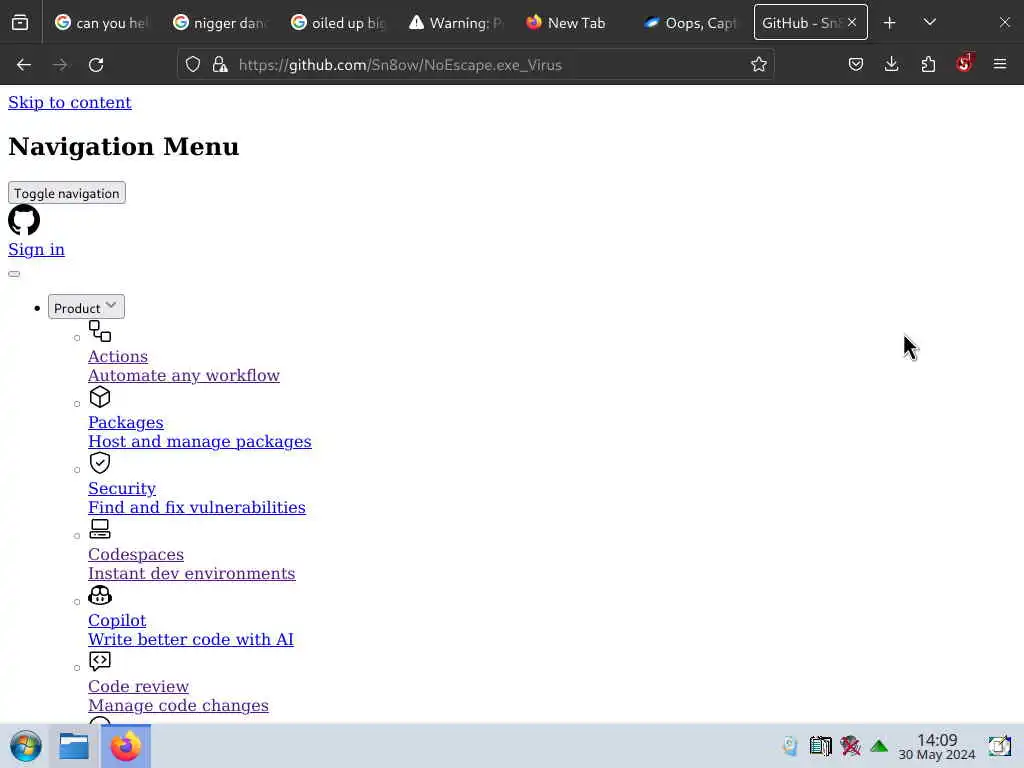Switch to the 'Oops, Capt' tab

click(x=690, y=23)
